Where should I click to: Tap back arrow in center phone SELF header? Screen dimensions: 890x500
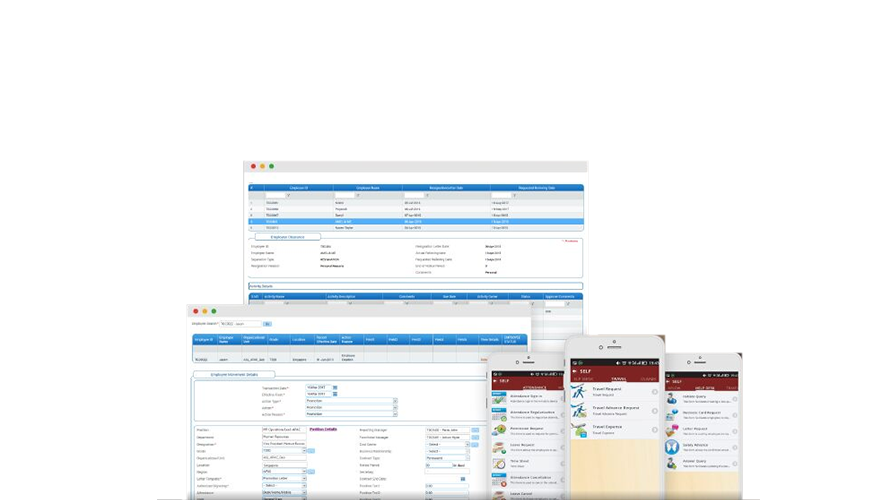tap(574, 371)
